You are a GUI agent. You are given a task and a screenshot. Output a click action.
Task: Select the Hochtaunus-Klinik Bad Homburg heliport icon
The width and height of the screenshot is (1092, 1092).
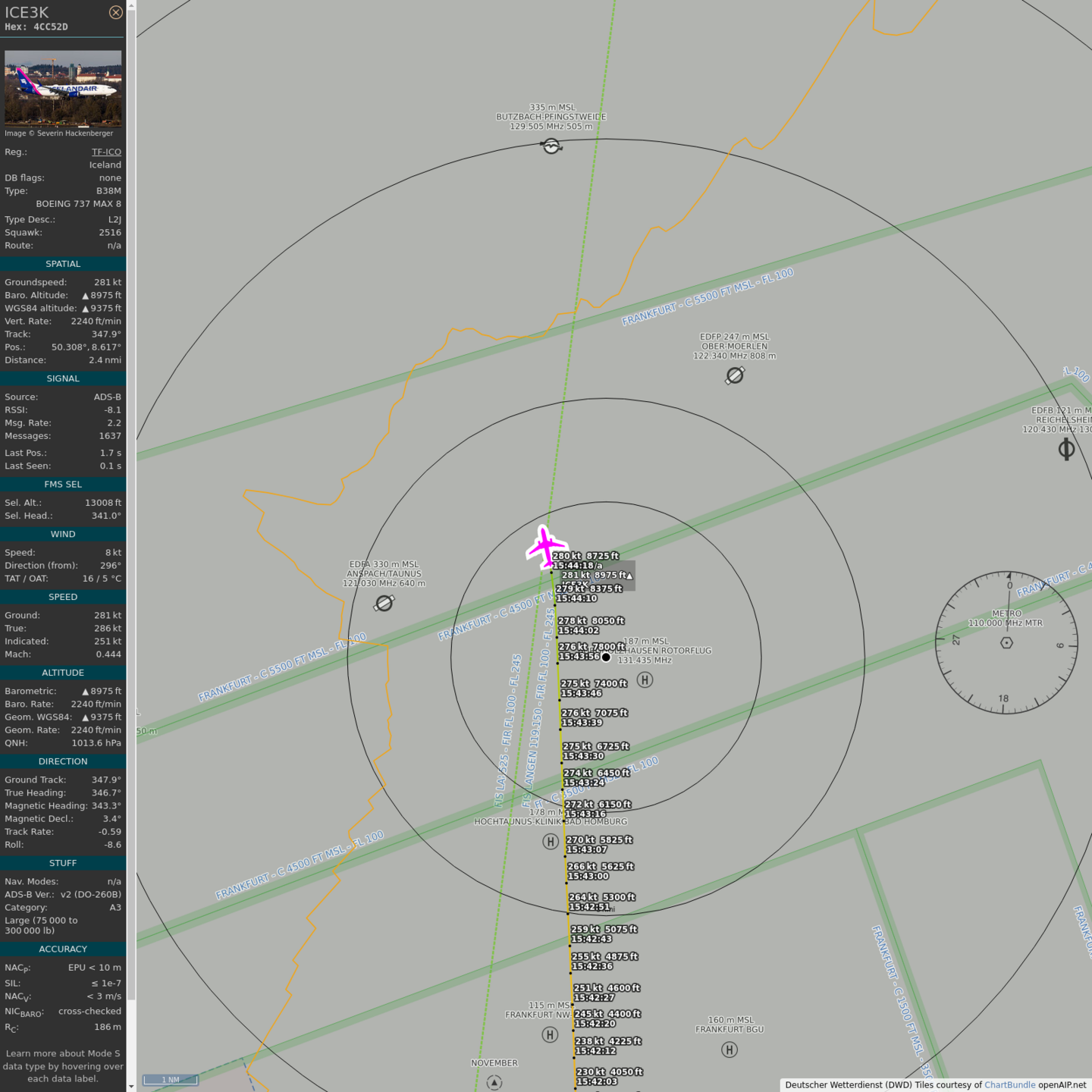point(551,841)
